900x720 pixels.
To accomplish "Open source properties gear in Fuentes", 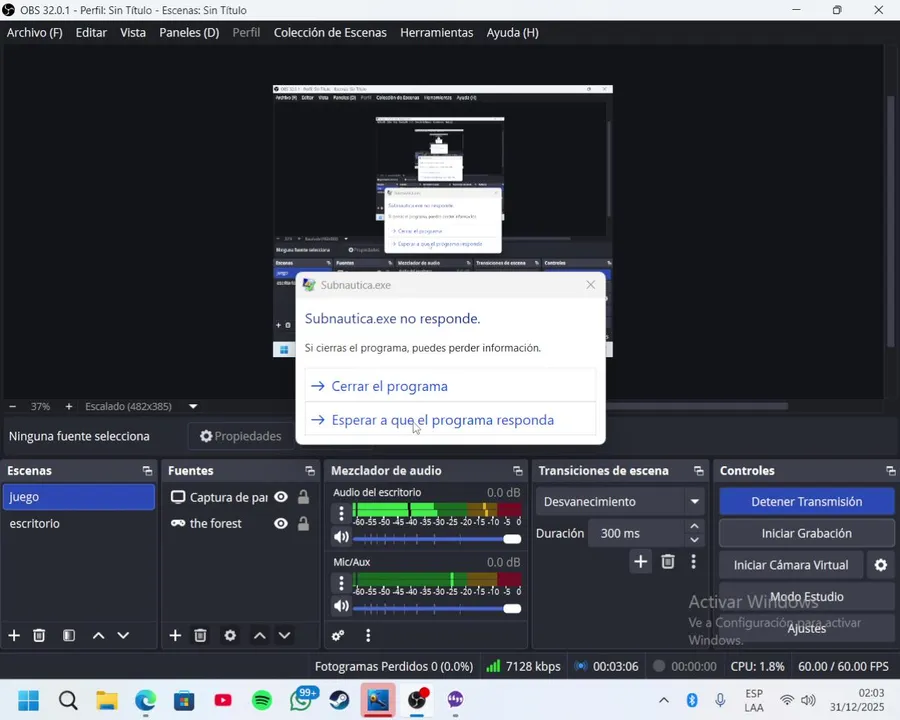I will tap(230, 636).
